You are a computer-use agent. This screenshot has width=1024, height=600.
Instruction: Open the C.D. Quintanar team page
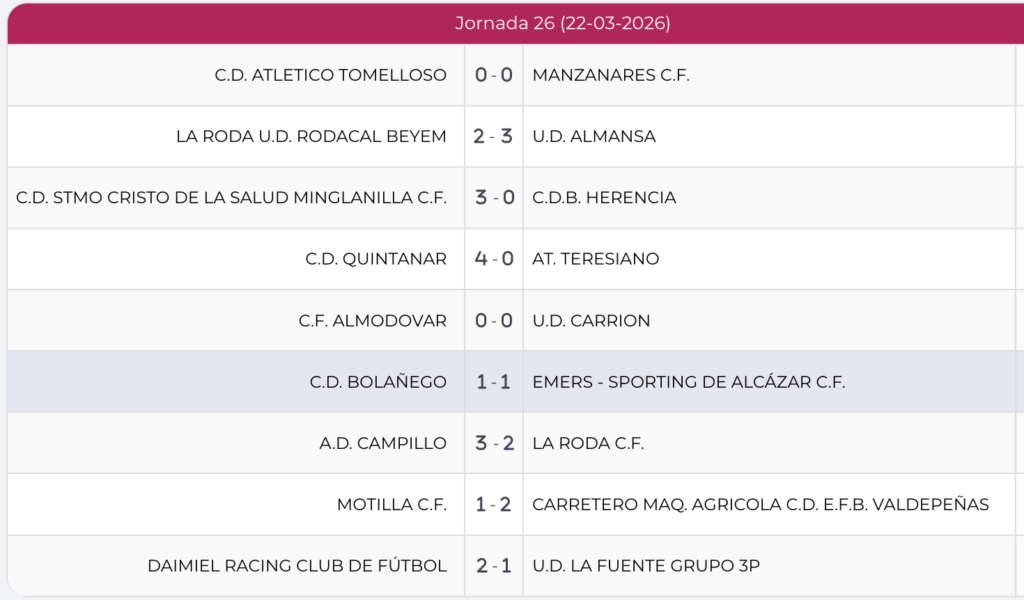click(x=376, y=259)
